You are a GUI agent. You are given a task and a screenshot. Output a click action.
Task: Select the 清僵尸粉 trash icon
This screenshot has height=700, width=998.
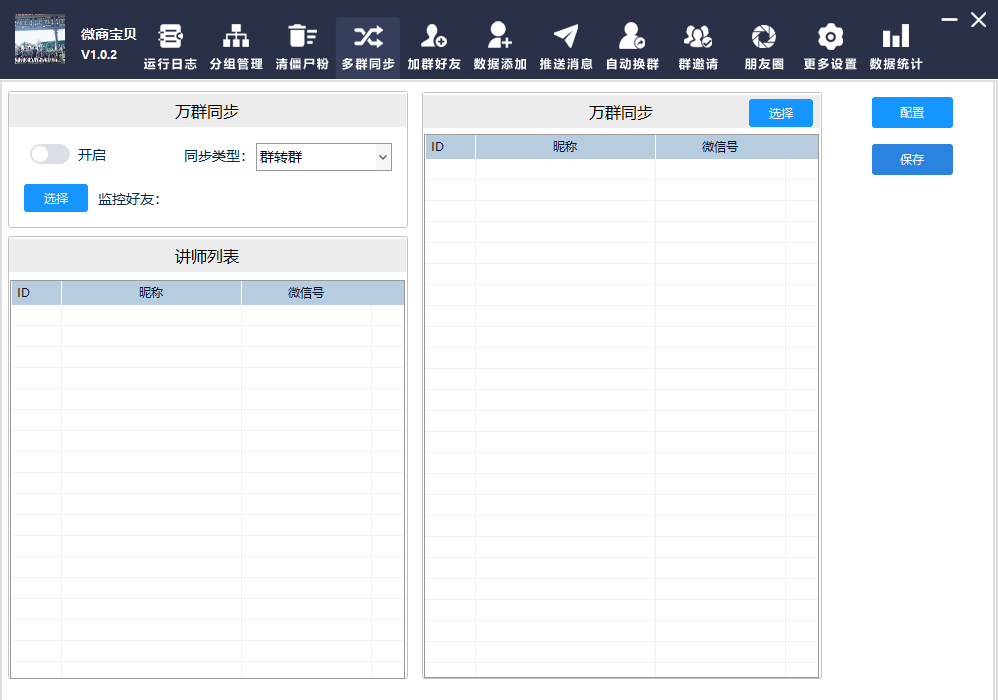(x=301, y=37)
